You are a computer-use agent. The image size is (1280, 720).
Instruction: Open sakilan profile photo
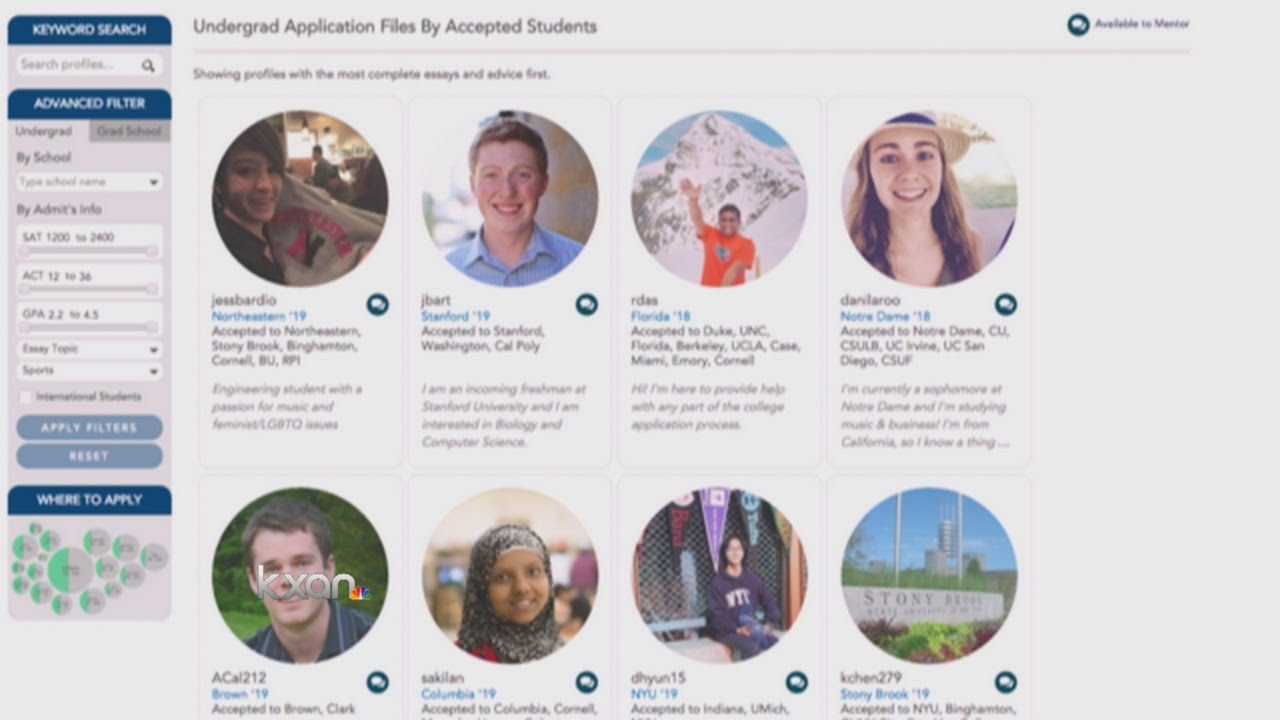[x=510, y=575]
